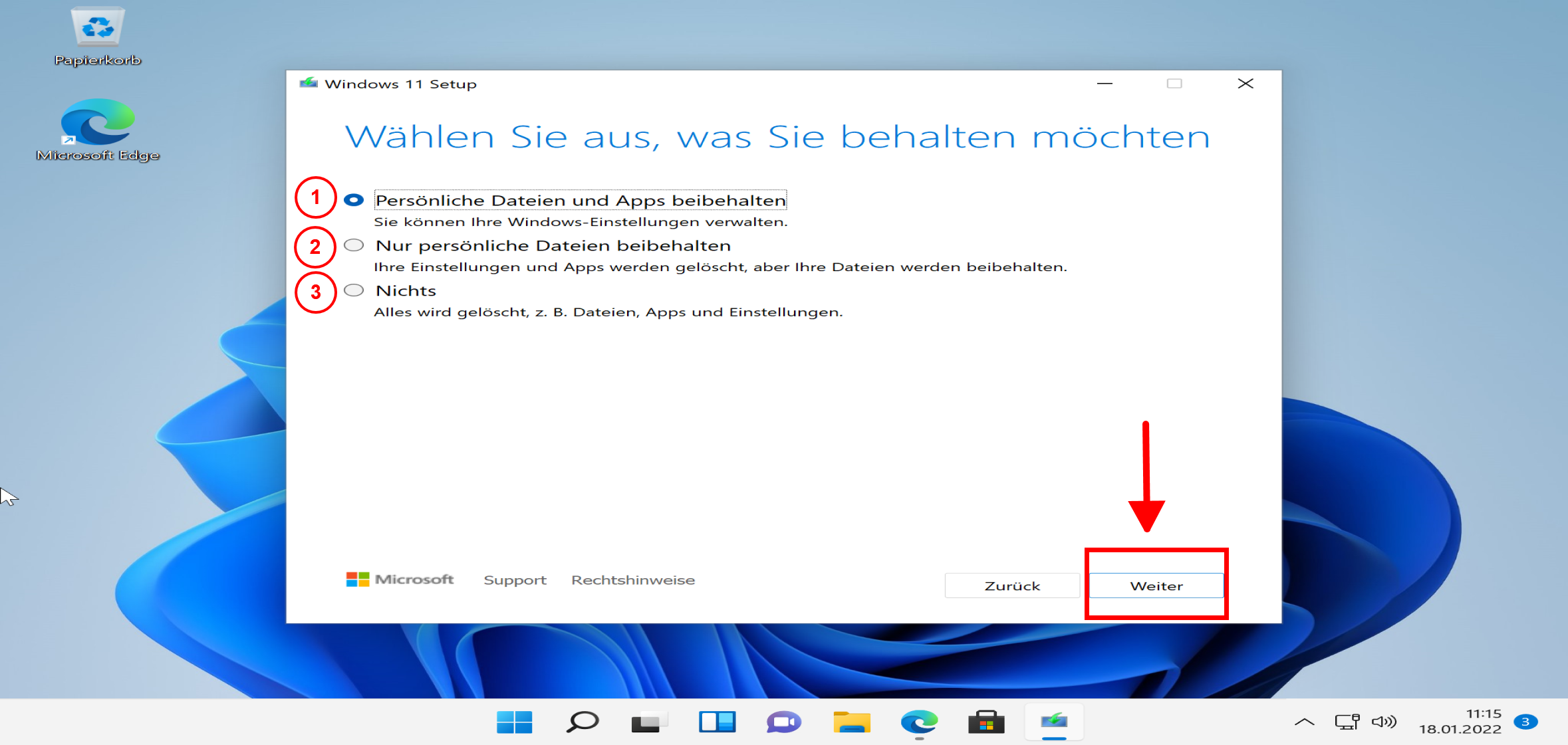Screen dimensions: 1568x745
Task: Choose the 'Nichts' option
Action: tap(353, 290)
